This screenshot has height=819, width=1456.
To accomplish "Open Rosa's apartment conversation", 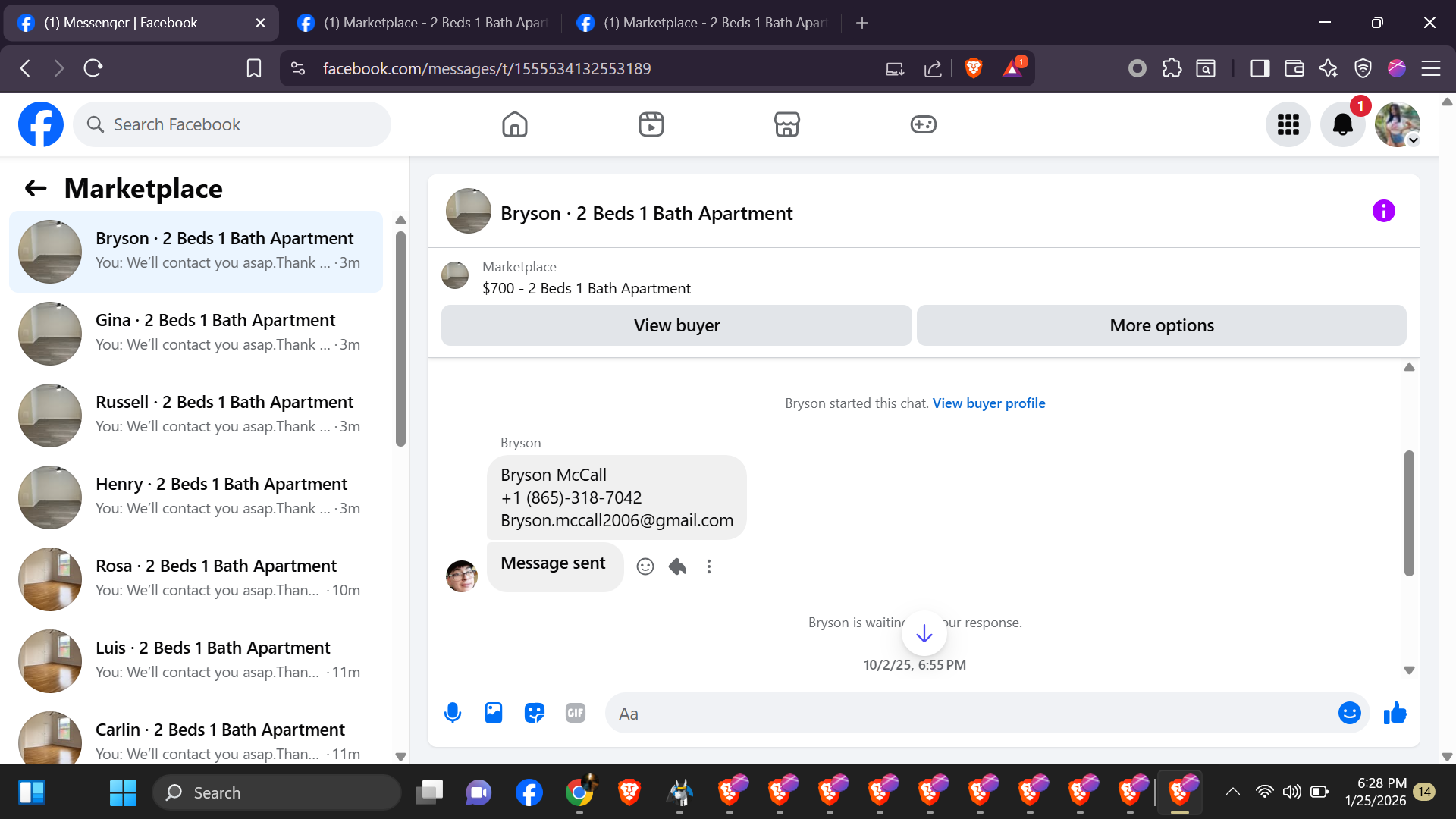I will (196, 579).
